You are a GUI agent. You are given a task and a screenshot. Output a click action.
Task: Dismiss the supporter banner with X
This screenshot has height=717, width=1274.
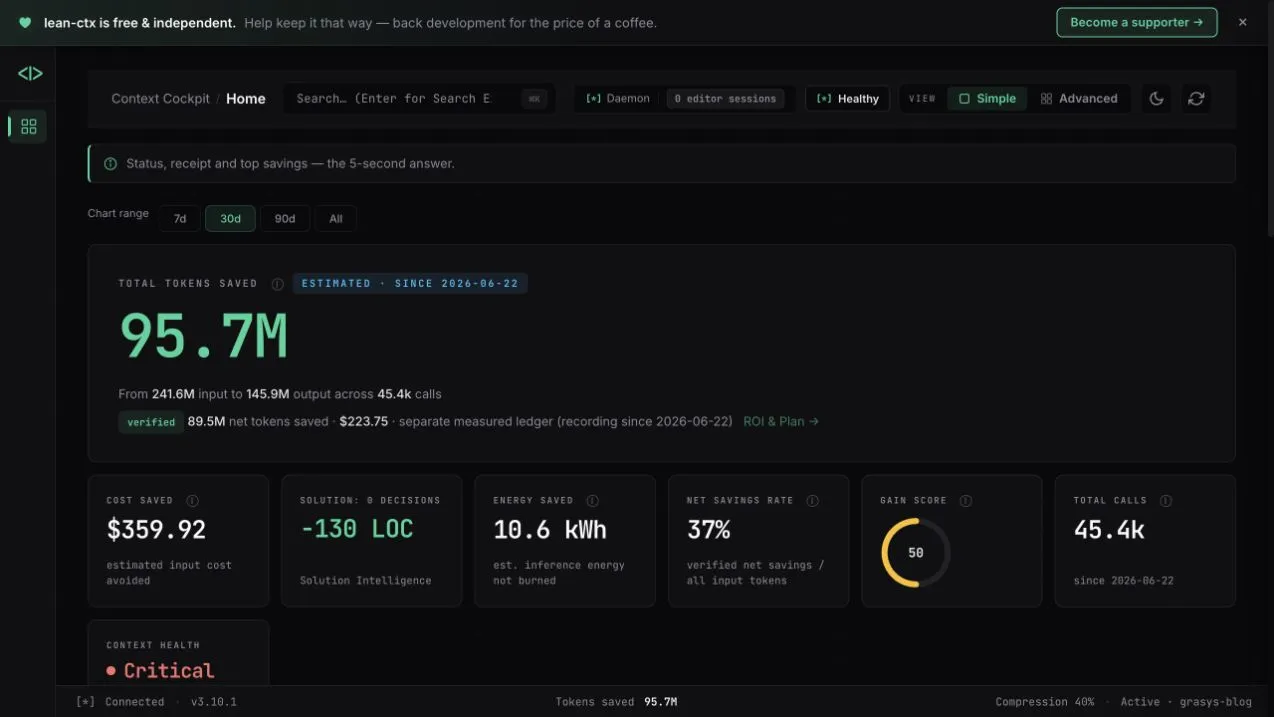1242,22
